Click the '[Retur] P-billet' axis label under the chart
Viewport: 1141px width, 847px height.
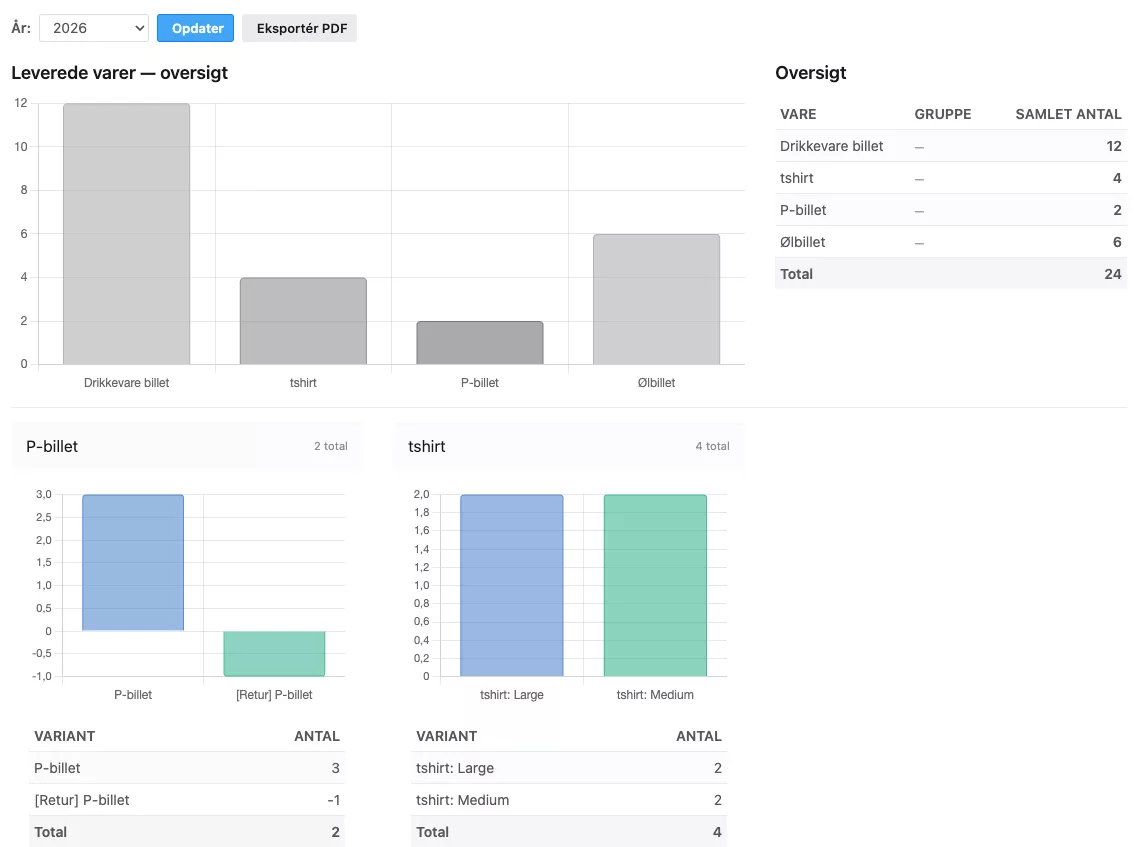coord(274,695)
